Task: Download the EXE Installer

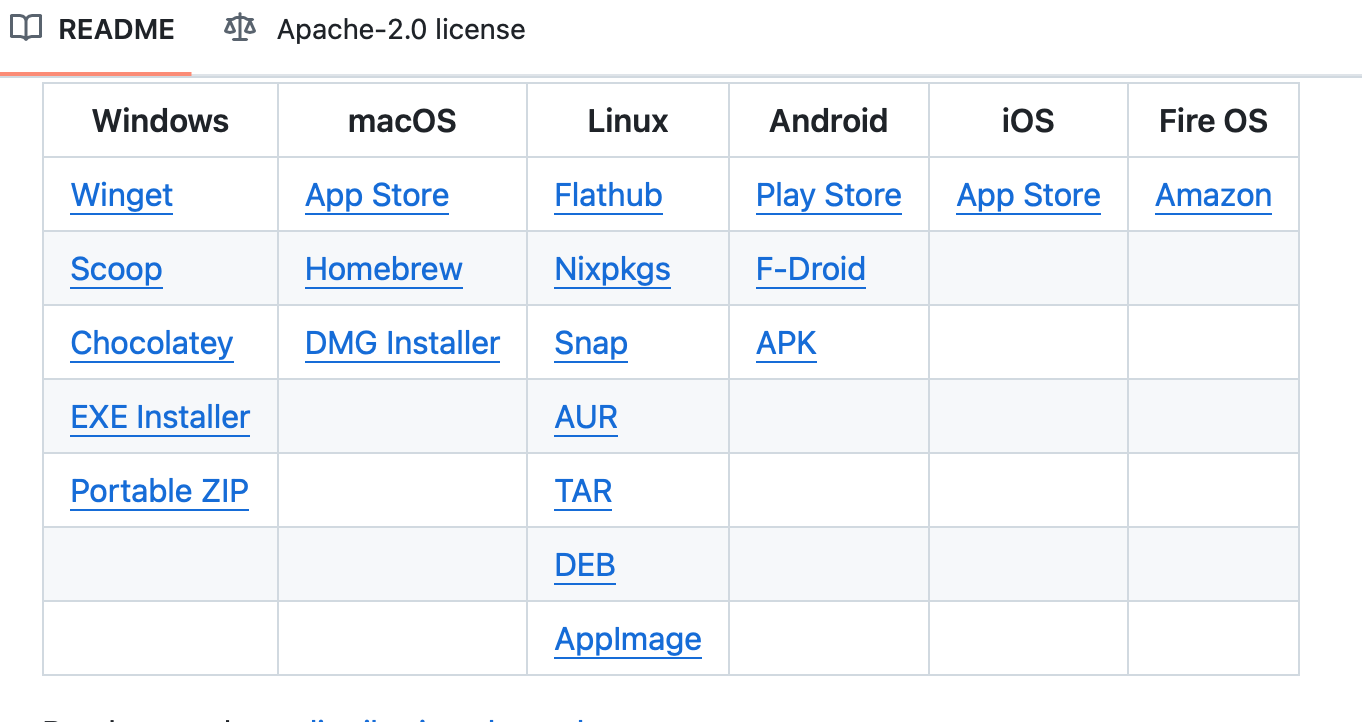Action: pyautogui.click(x=160, y=417)
